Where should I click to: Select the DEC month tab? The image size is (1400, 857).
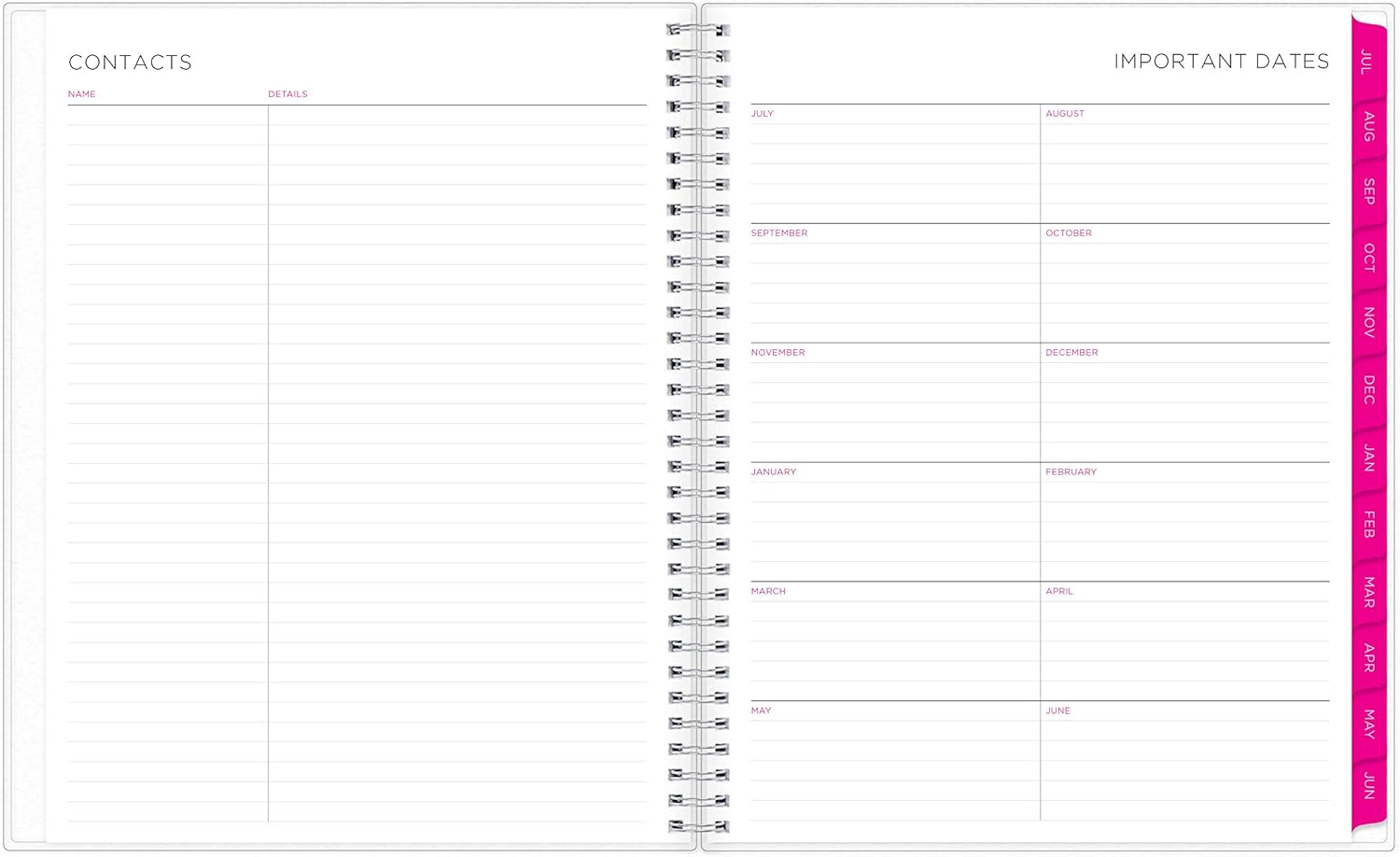pos(1368,390)
